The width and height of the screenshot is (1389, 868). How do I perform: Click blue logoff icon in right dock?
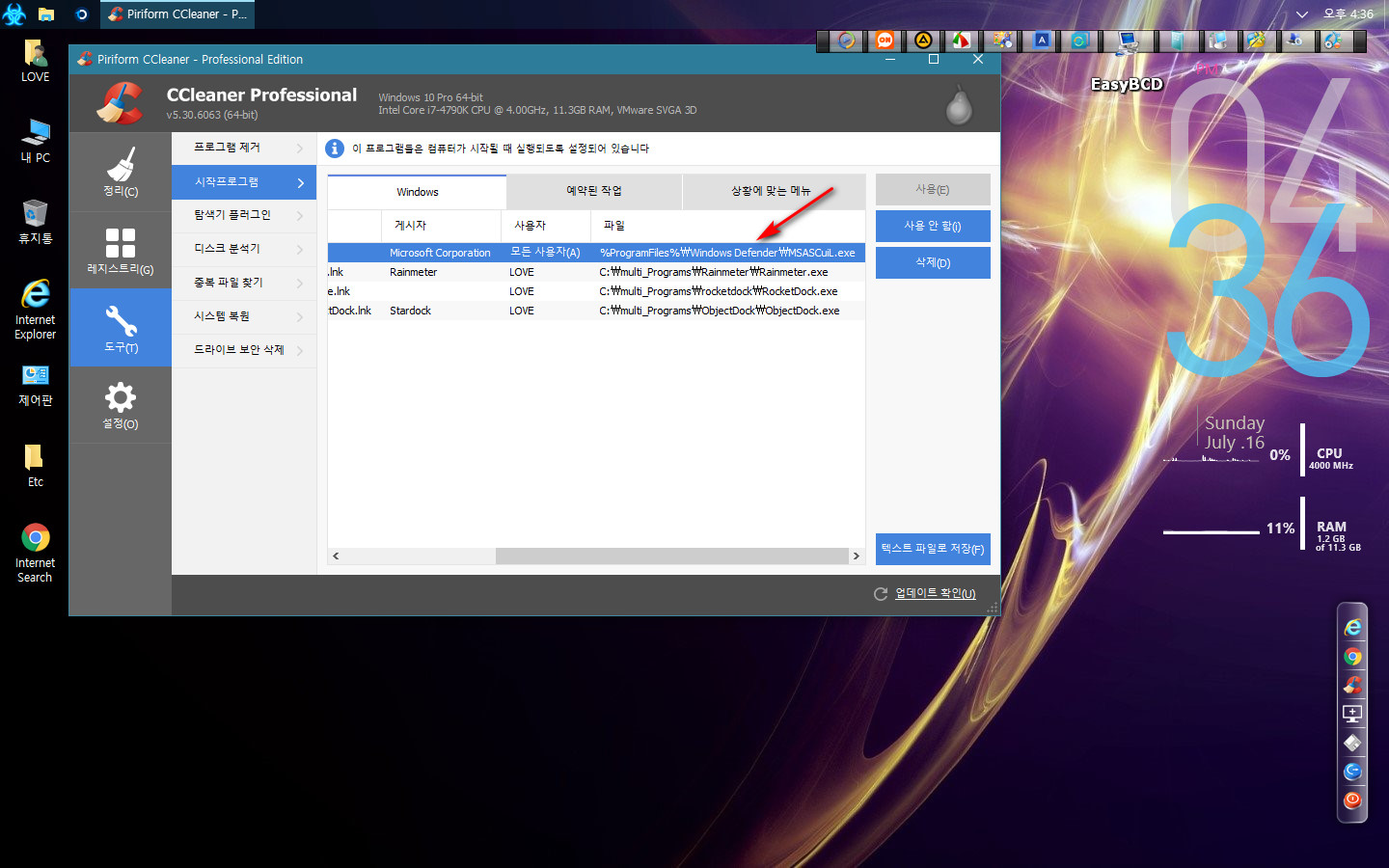pyautogui.click(x=1352, y=772)
